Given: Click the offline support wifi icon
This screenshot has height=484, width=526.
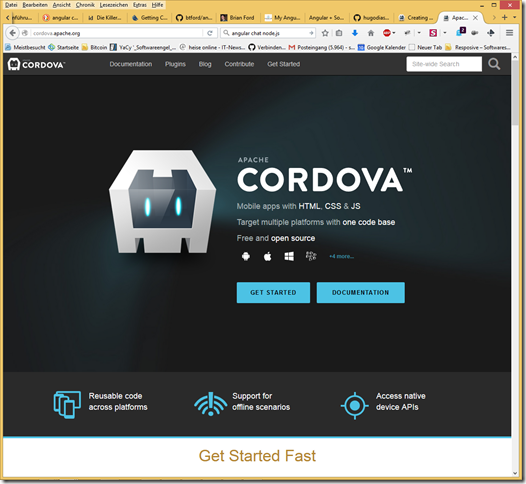Looking at the screenshot, I should (x=210, y=404).
